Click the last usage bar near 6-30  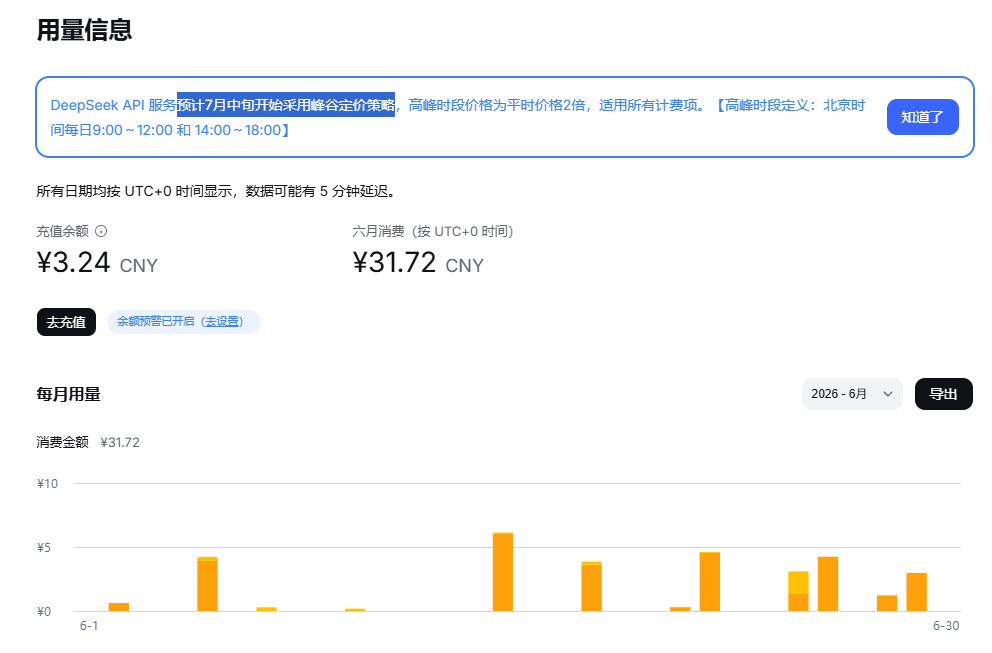pos(917,592)
